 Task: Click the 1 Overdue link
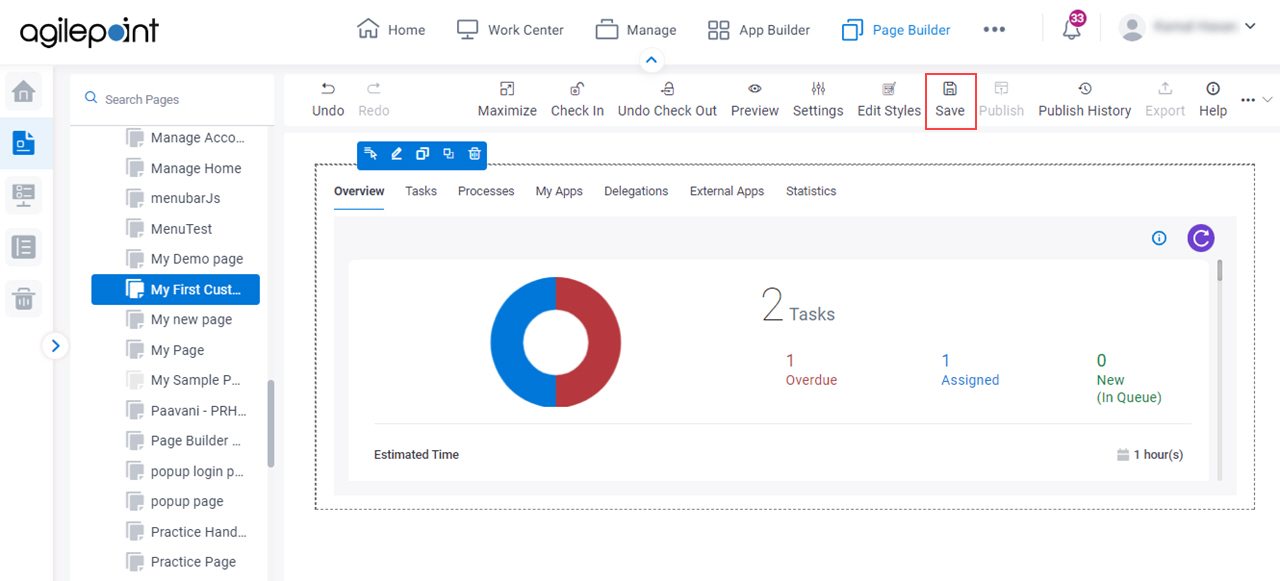coord(811,370)
